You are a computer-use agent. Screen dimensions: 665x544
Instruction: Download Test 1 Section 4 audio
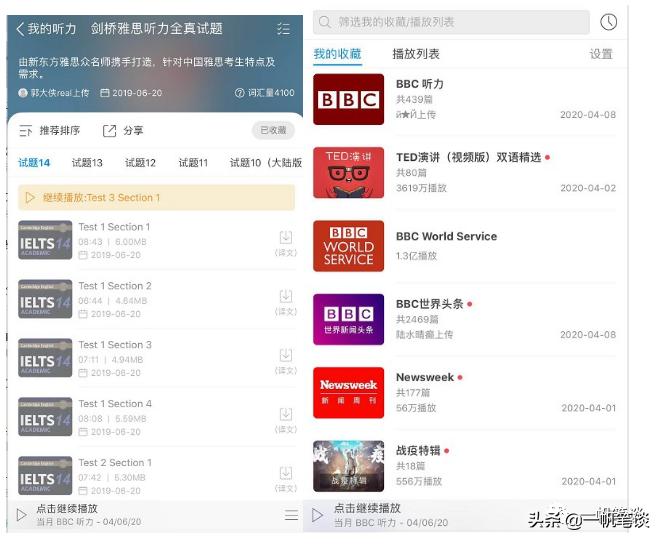coord(286,414)
